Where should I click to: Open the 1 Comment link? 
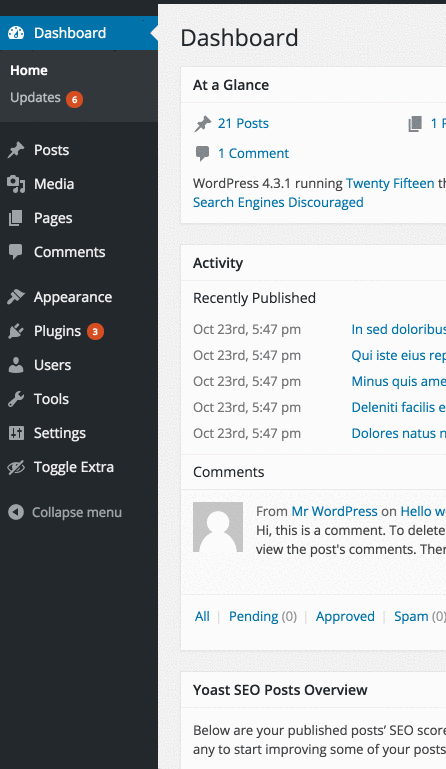tap(253, 154)
